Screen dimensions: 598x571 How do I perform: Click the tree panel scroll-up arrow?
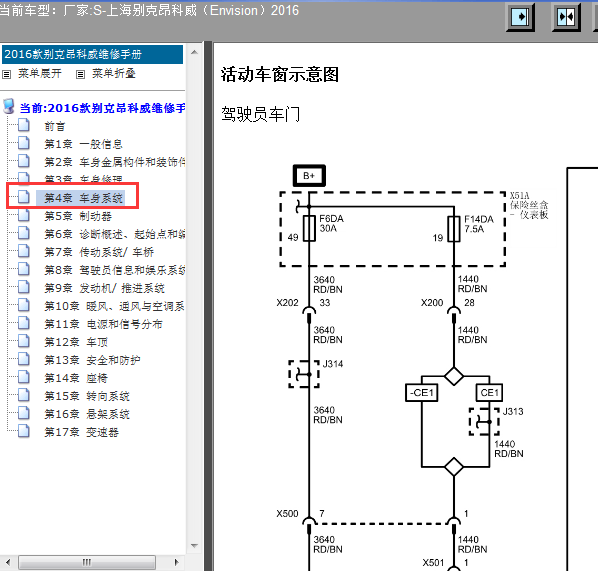195,52
